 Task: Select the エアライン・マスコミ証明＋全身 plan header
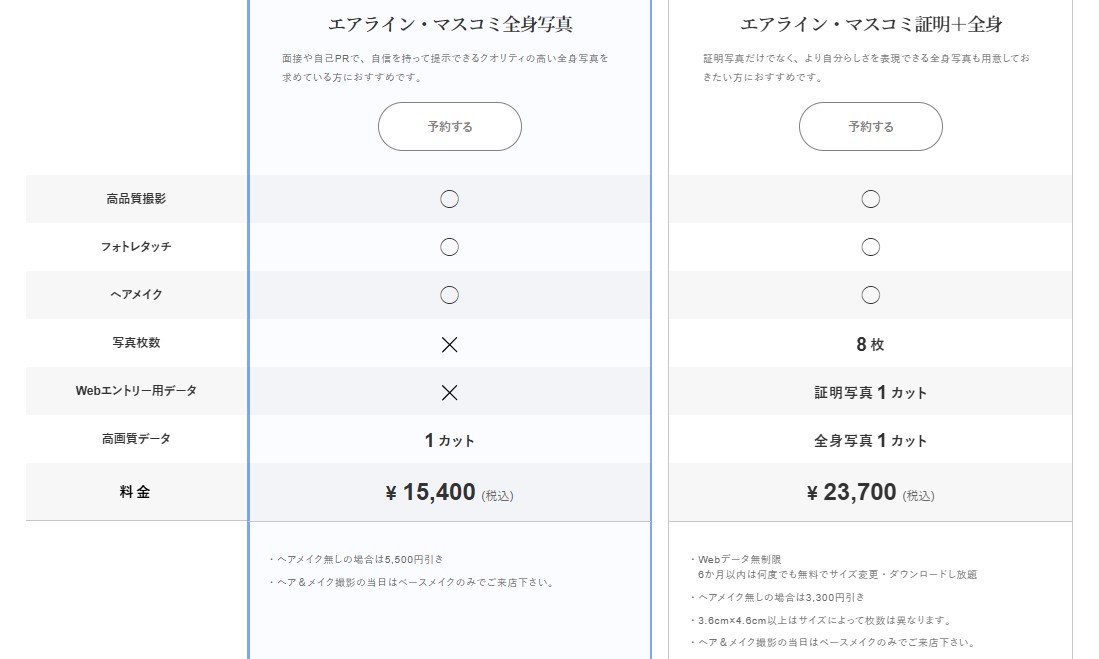870,22
